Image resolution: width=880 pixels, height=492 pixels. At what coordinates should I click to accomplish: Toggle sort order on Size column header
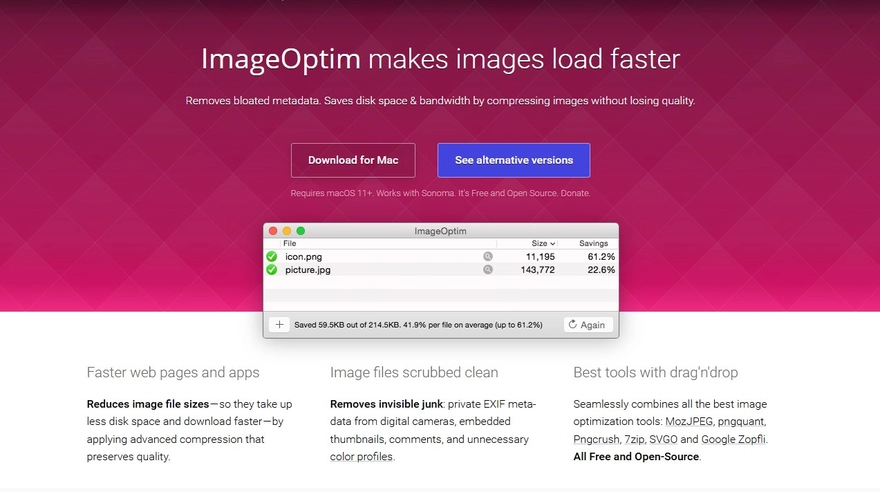543,244
